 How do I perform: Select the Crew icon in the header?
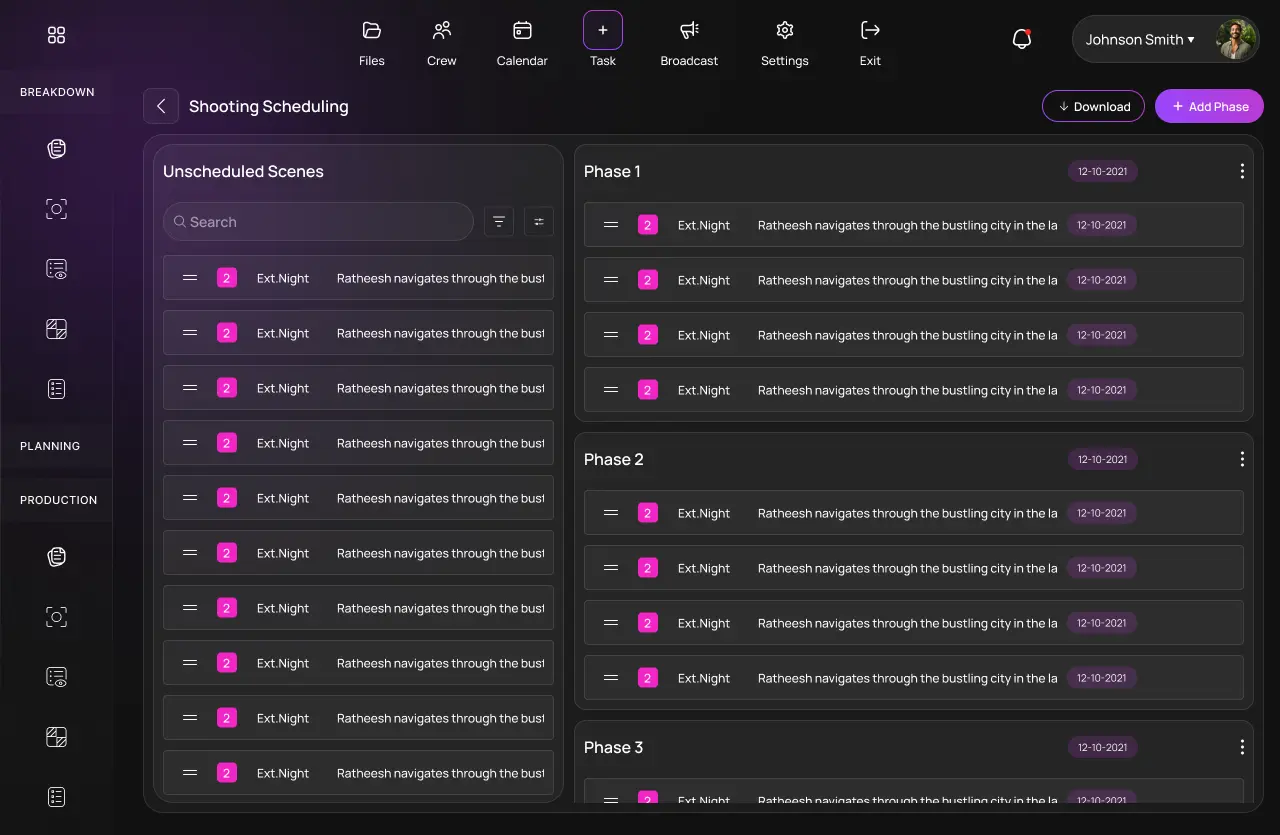(441, 40)
